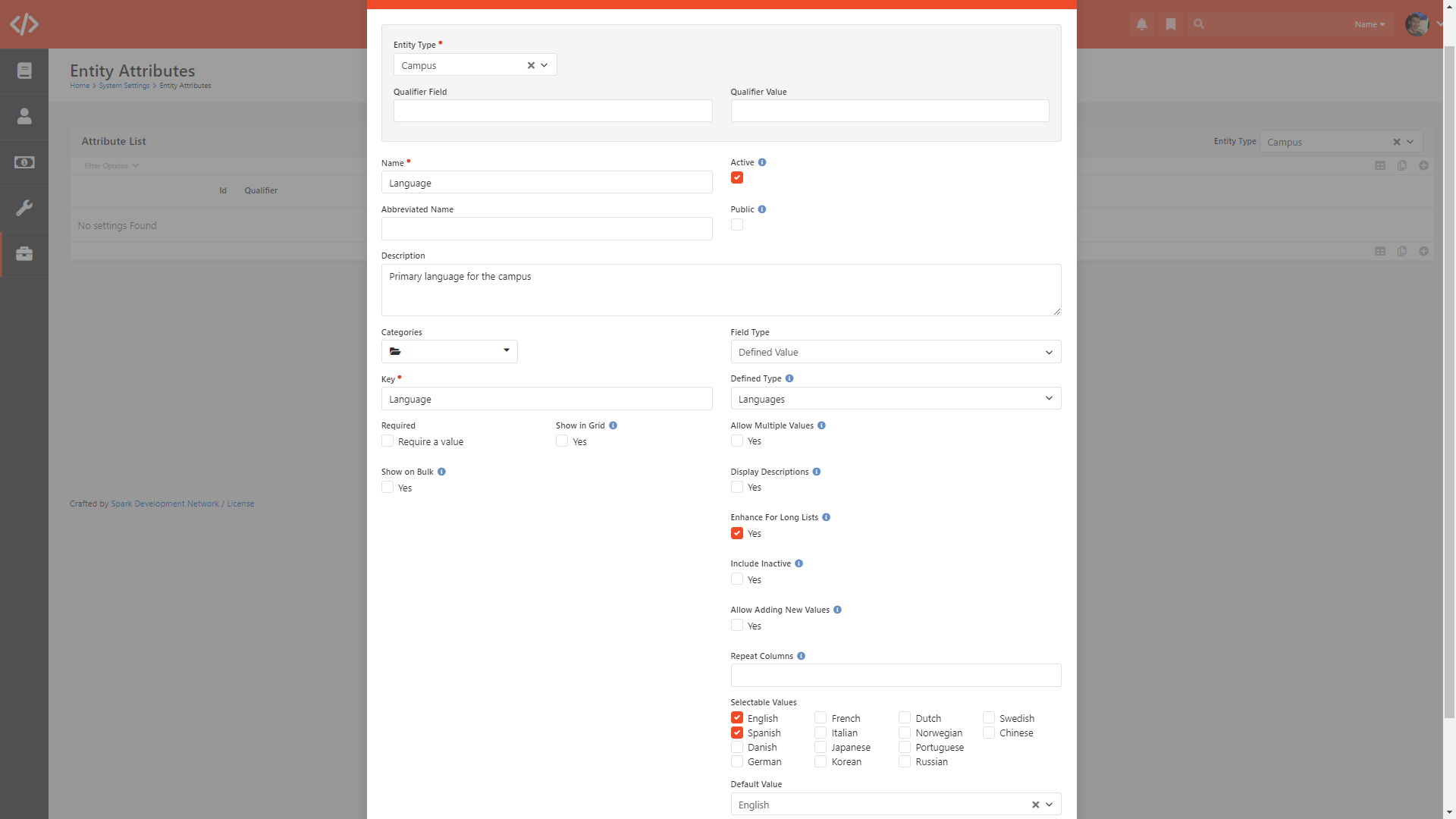Click the Description text area
The height and width of the screenshot is (819, 1456).
[x=721, y=290]
